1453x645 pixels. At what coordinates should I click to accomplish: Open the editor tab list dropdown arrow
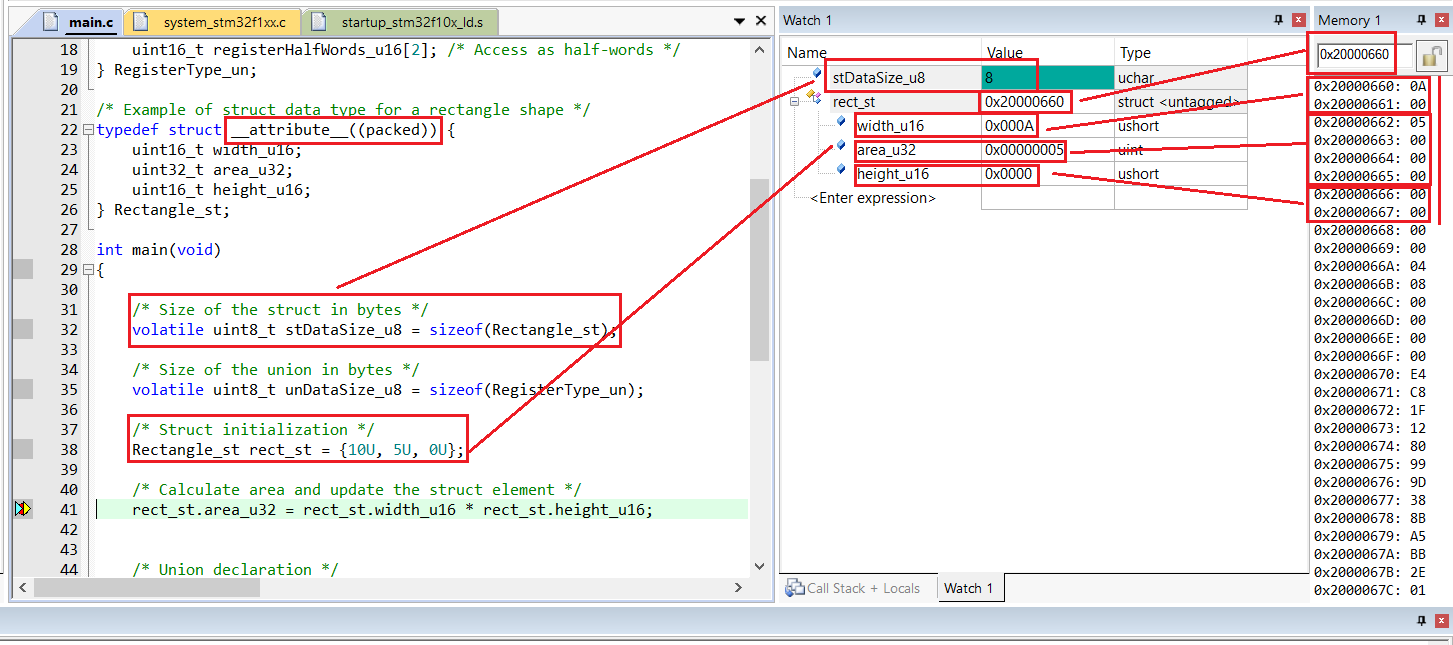point(739,21)
